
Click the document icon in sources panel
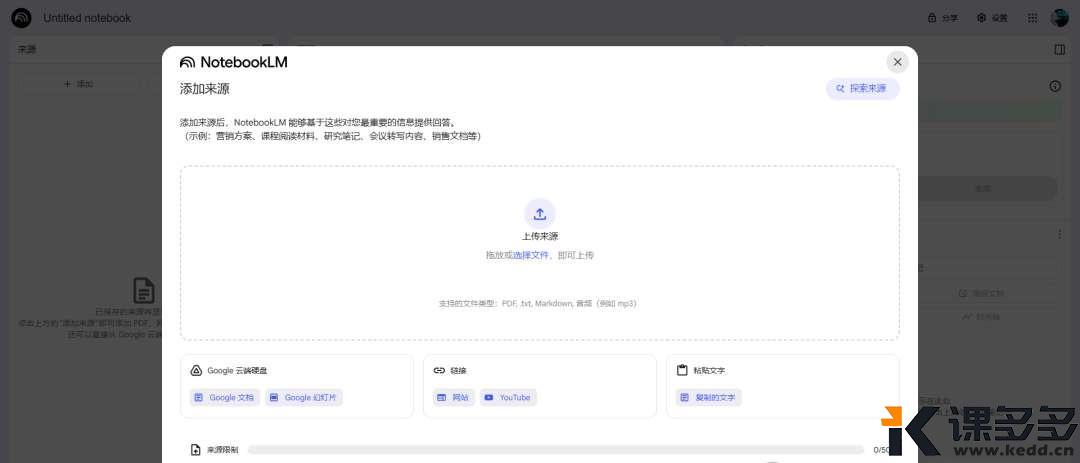pos(143,290)
